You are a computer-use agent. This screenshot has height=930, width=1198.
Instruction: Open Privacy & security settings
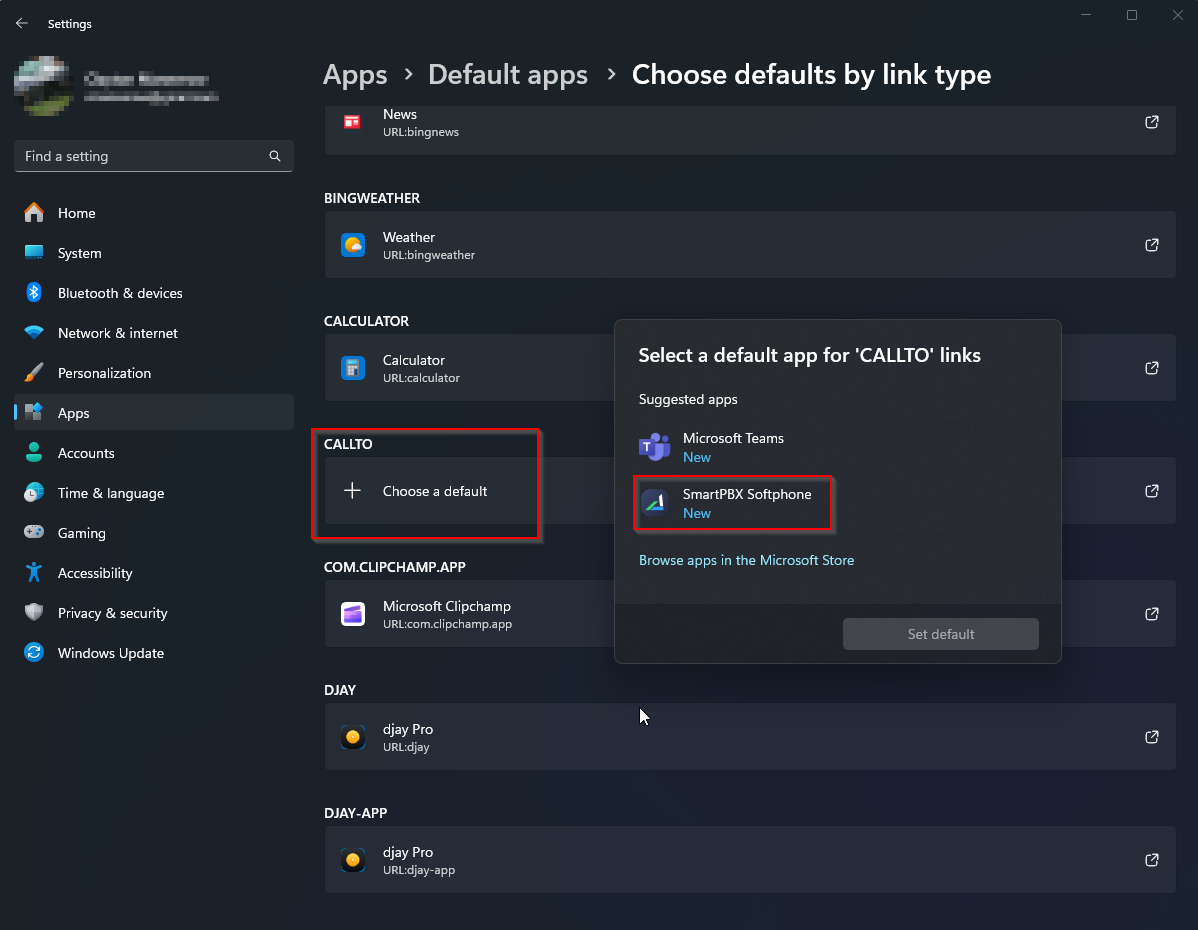pos(154,613)
